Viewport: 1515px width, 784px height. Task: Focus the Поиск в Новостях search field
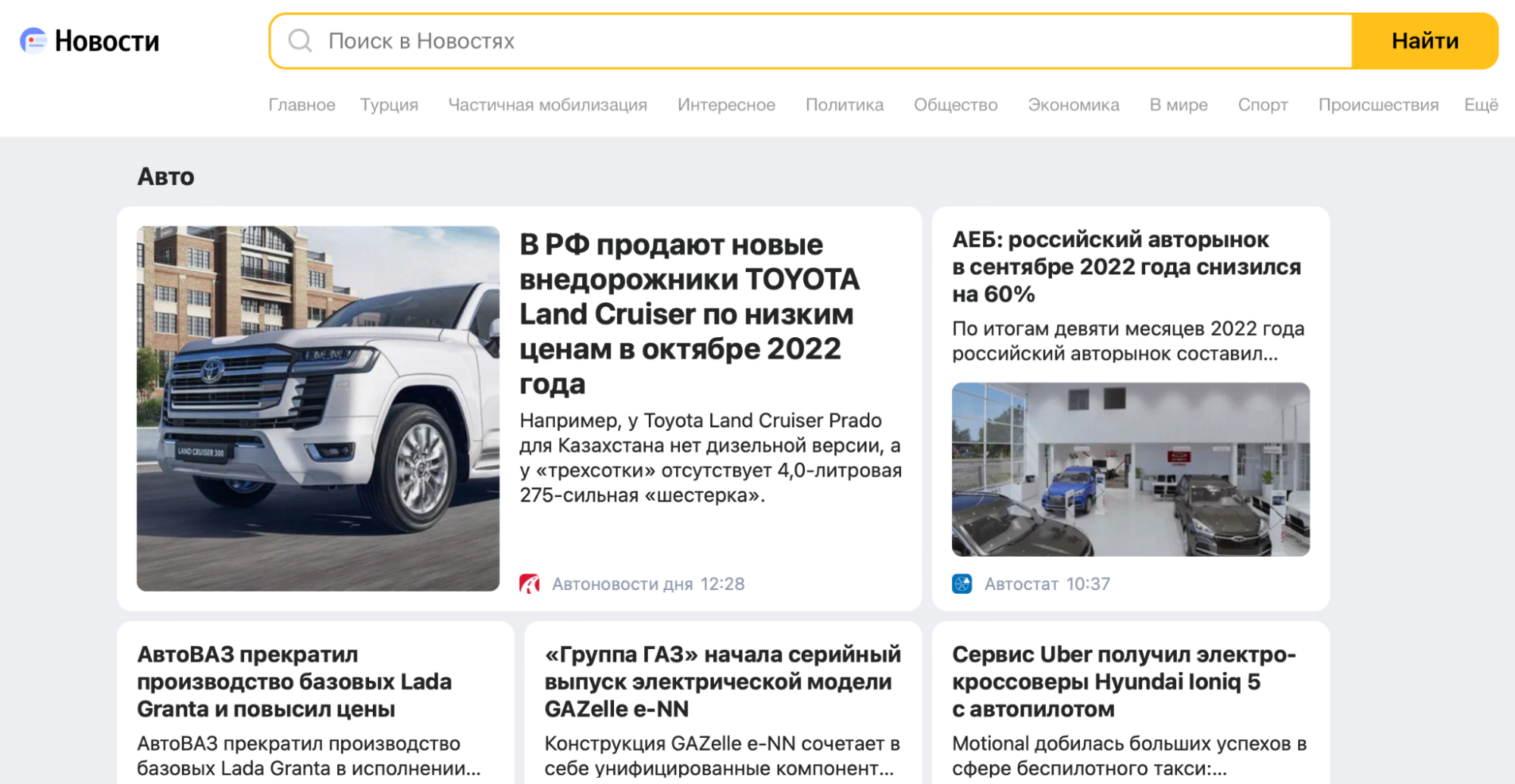811,41
